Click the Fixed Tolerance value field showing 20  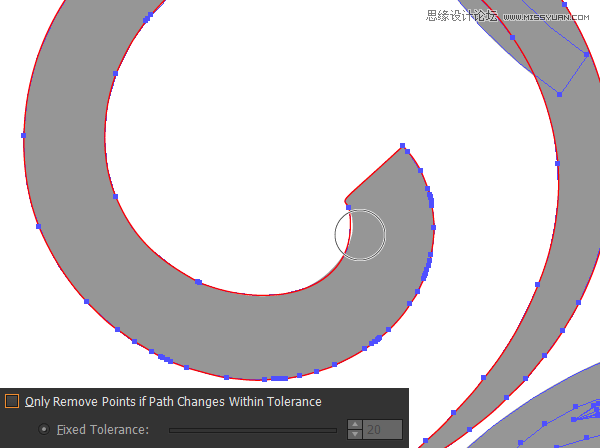(x=382, y=430)
